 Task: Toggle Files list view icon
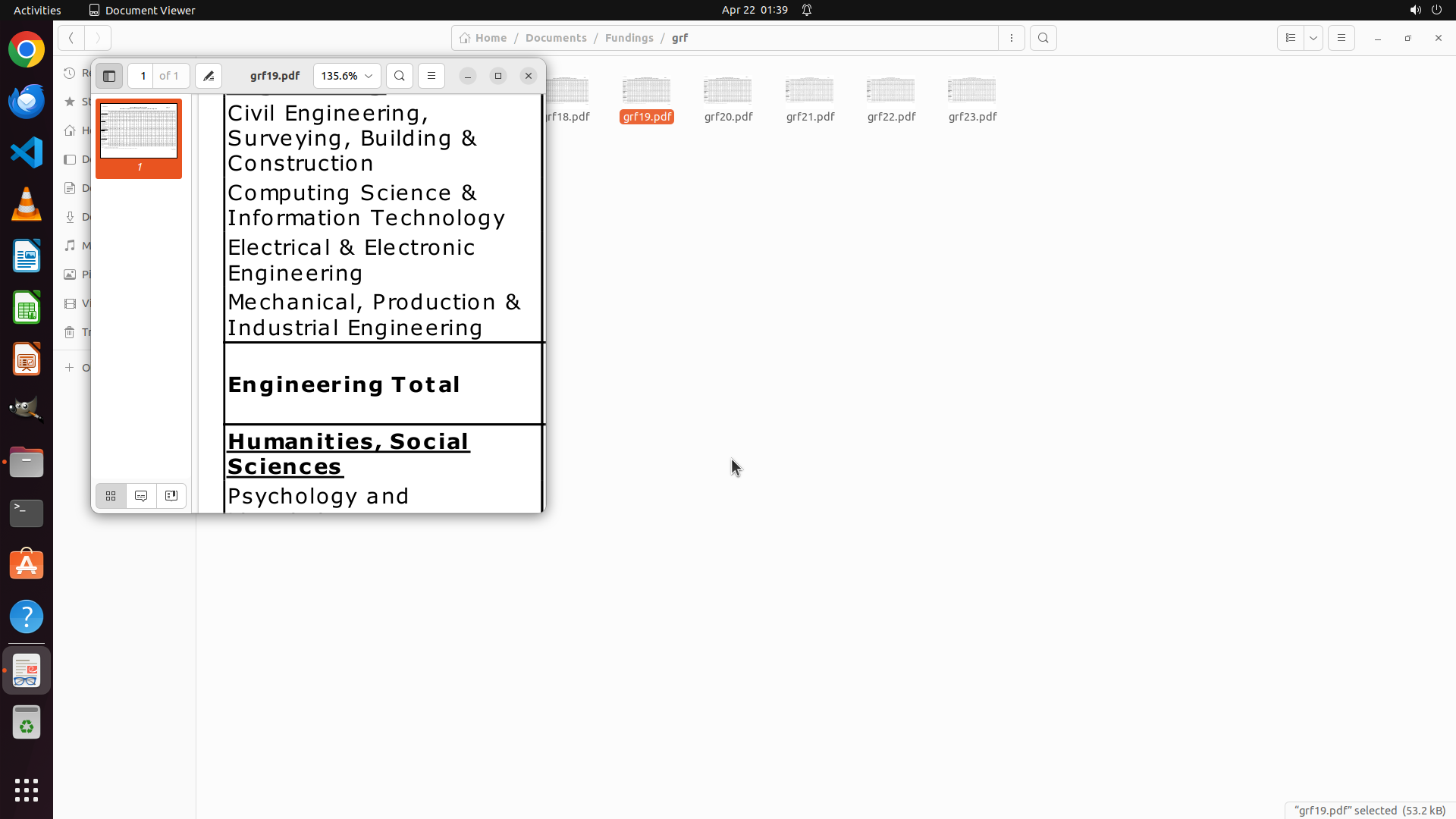(1291, 38)
